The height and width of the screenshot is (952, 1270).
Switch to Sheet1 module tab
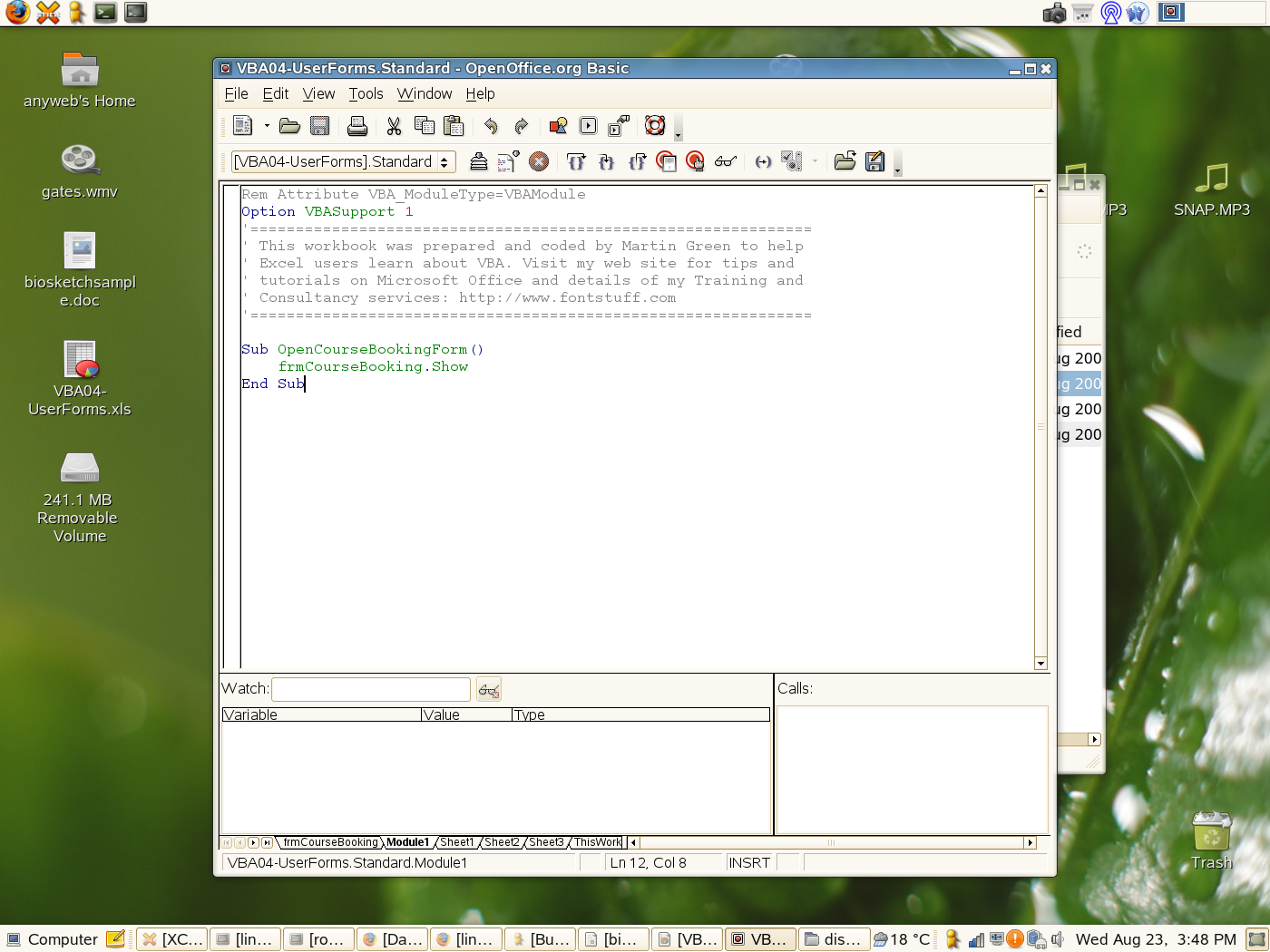point(456,842)
